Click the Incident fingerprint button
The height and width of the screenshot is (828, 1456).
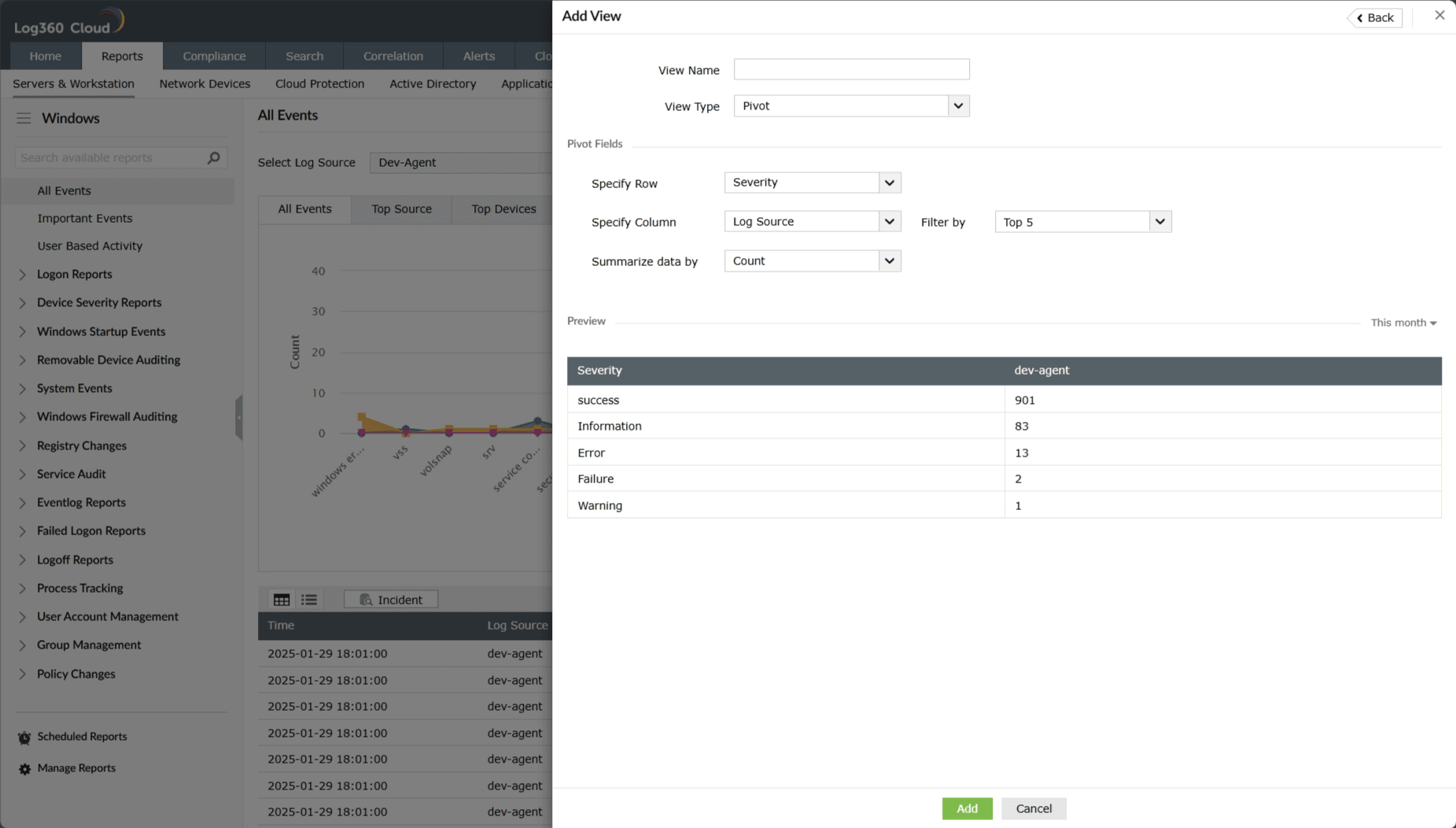(x=390, y=599)
